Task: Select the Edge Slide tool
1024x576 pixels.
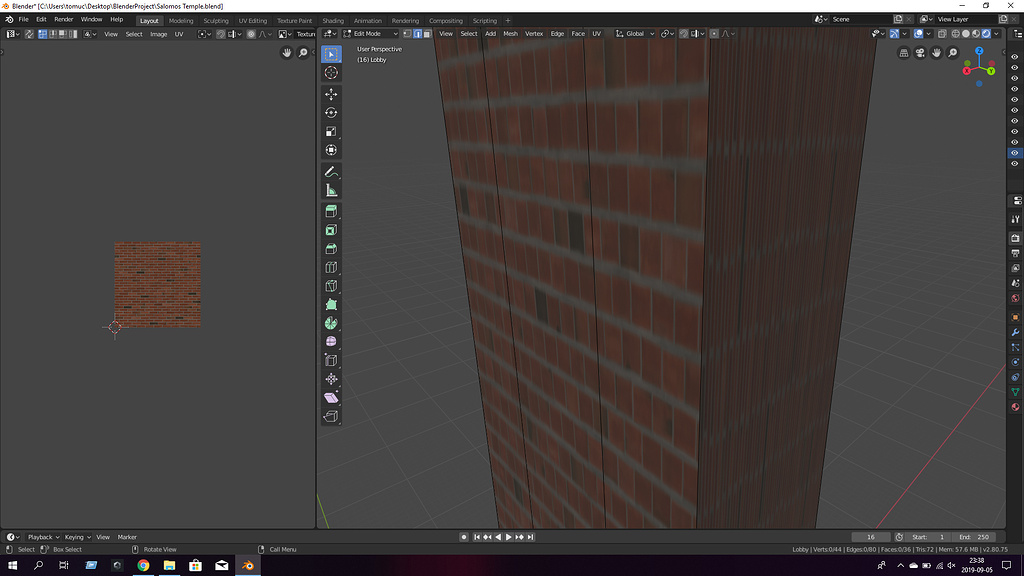Action: pyautogui.click(x=331, y=360)
